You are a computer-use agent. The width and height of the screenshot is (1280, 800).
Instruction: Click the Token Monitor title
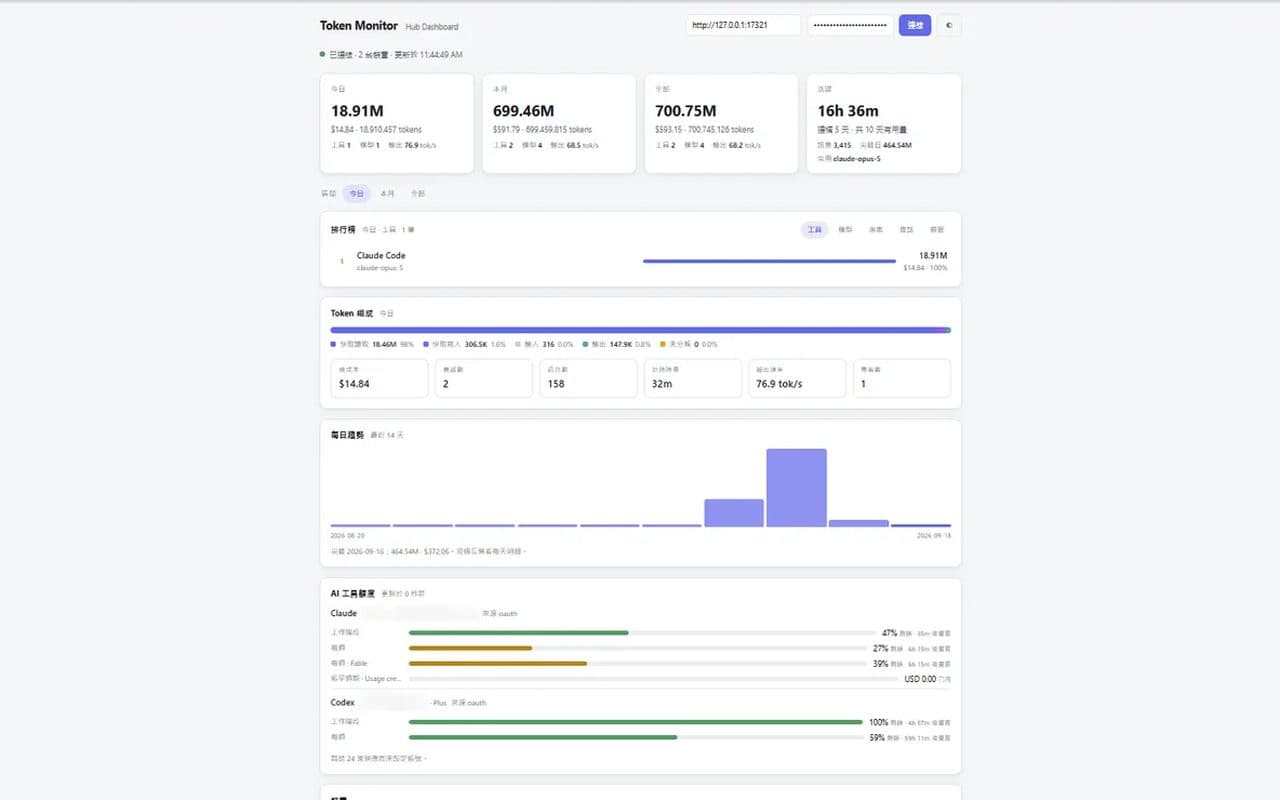coord(359,26)
